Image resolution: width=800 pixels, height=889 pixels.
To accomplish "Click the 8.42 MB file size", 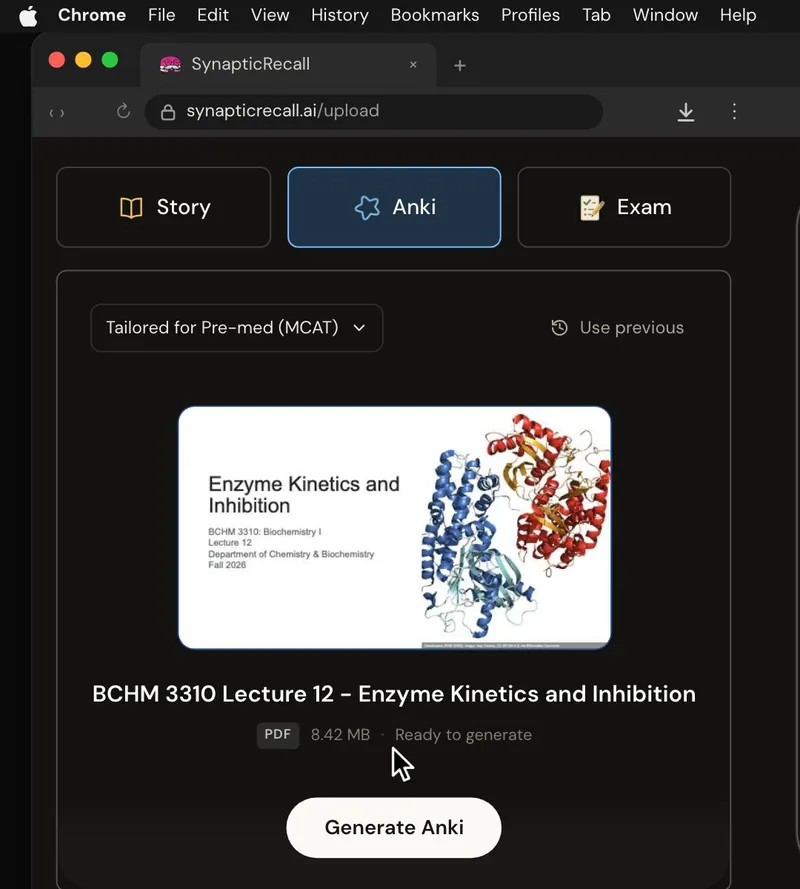I will [340, 735].
